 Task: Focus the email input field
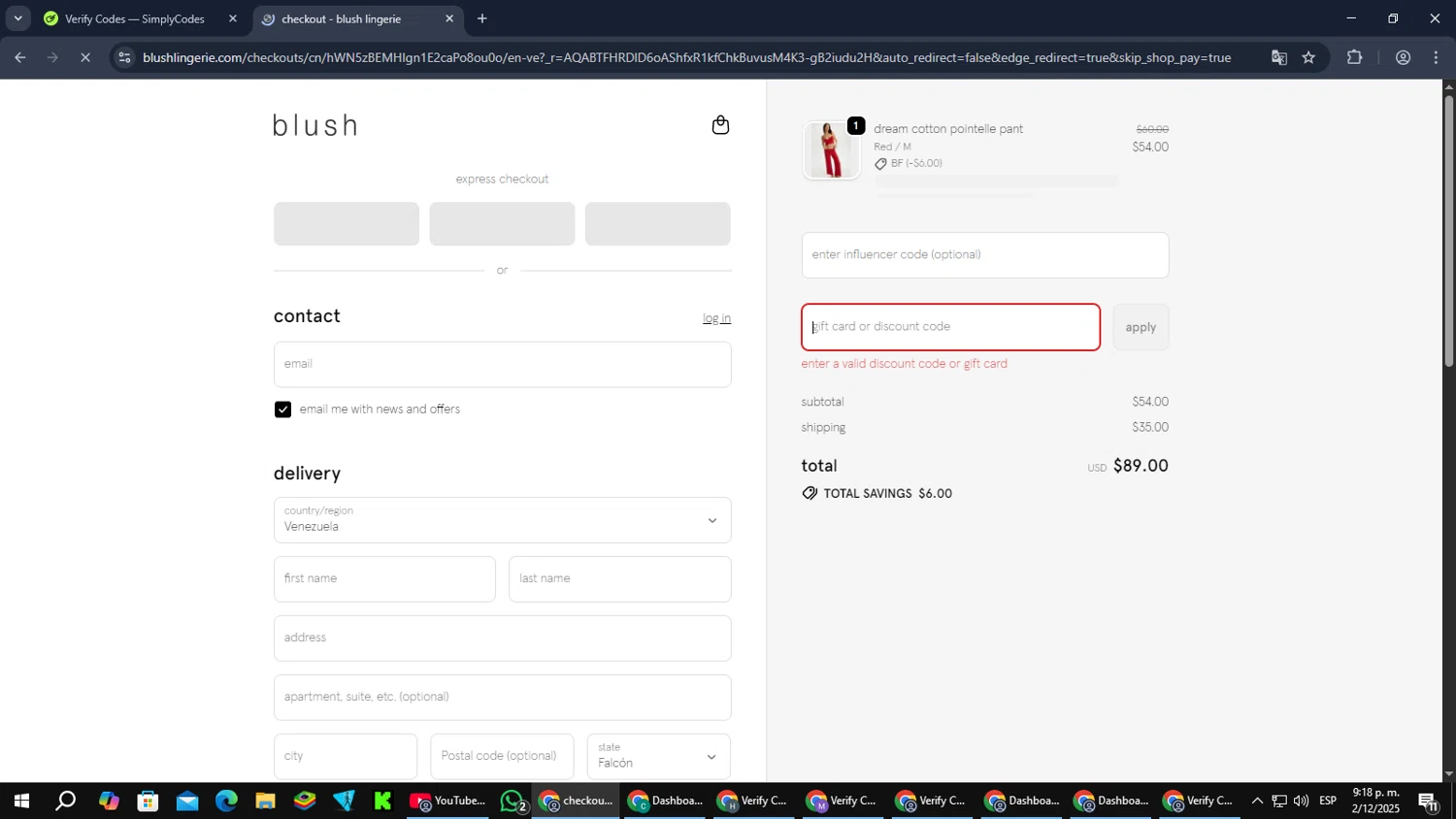502,364
